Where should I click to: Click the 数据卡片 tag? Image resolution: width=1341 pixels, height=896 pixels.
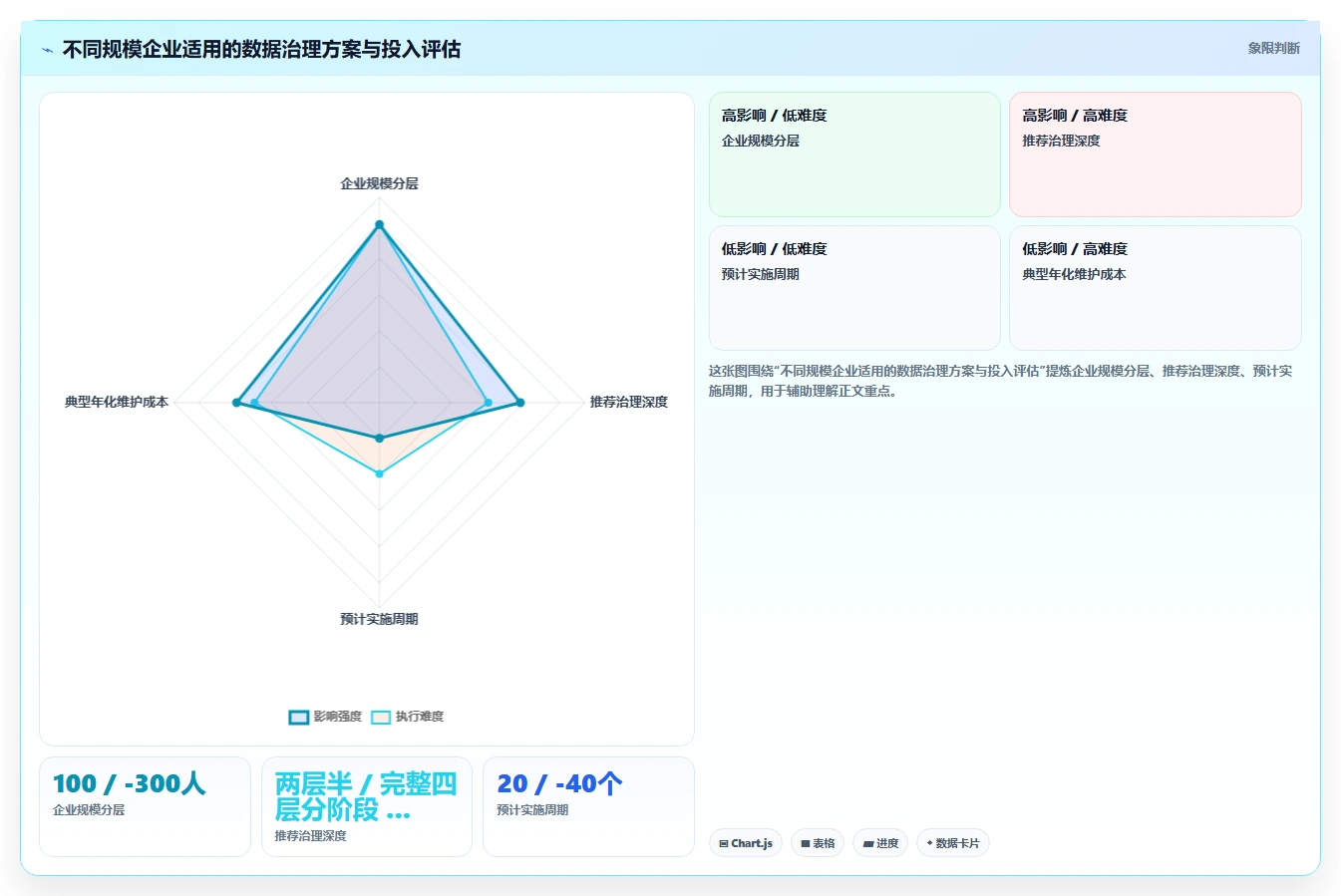[x=953, y=843]
